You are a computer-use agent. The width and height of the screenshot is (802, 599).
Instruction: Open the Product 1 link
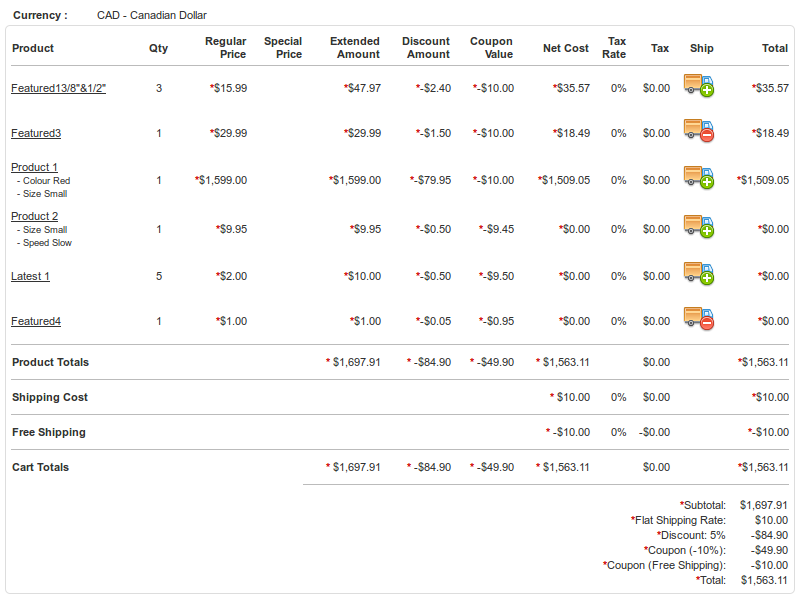34,167
